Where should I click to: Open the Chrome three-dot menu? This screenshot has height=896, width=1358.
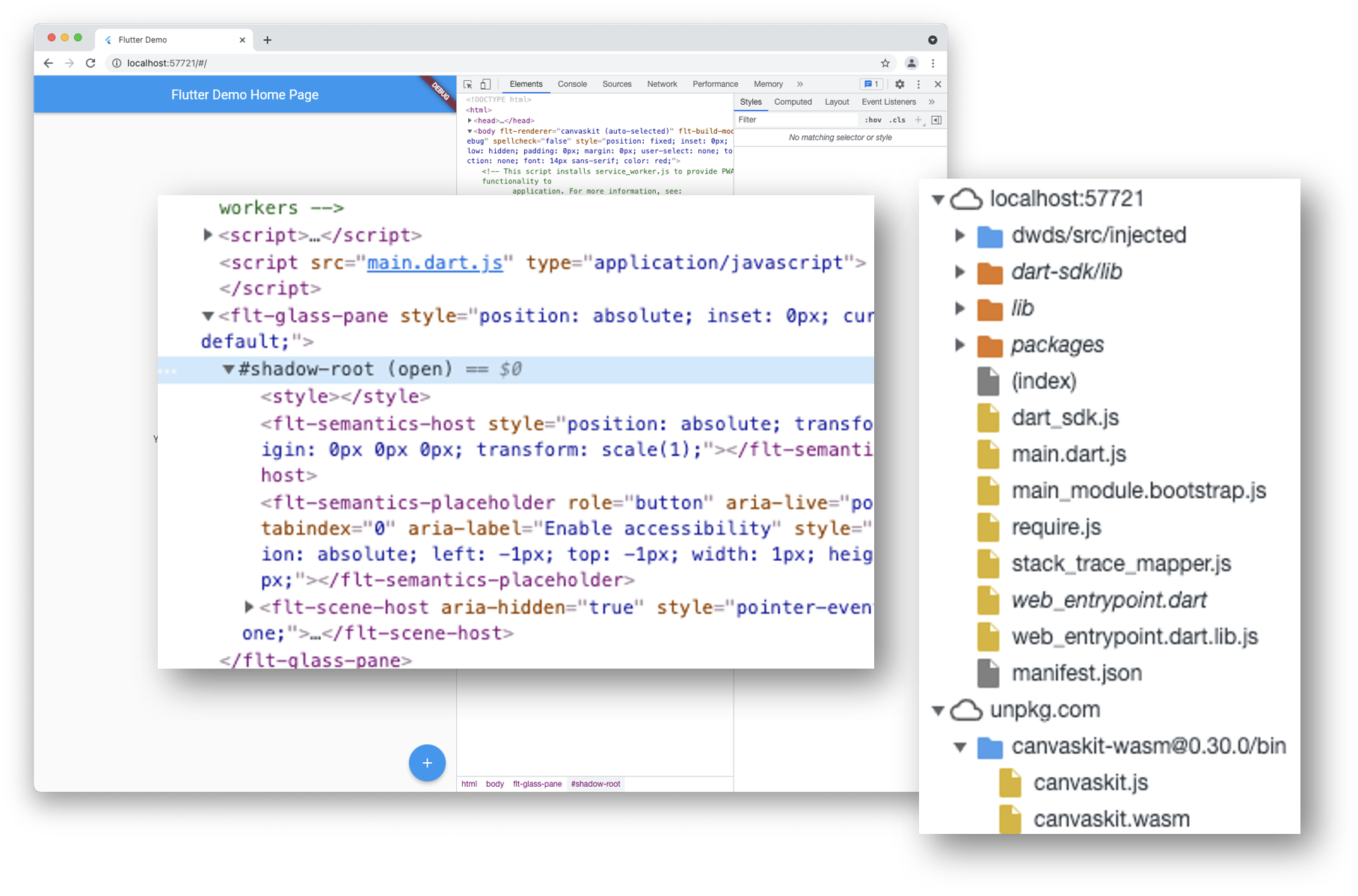coord(933,64)
